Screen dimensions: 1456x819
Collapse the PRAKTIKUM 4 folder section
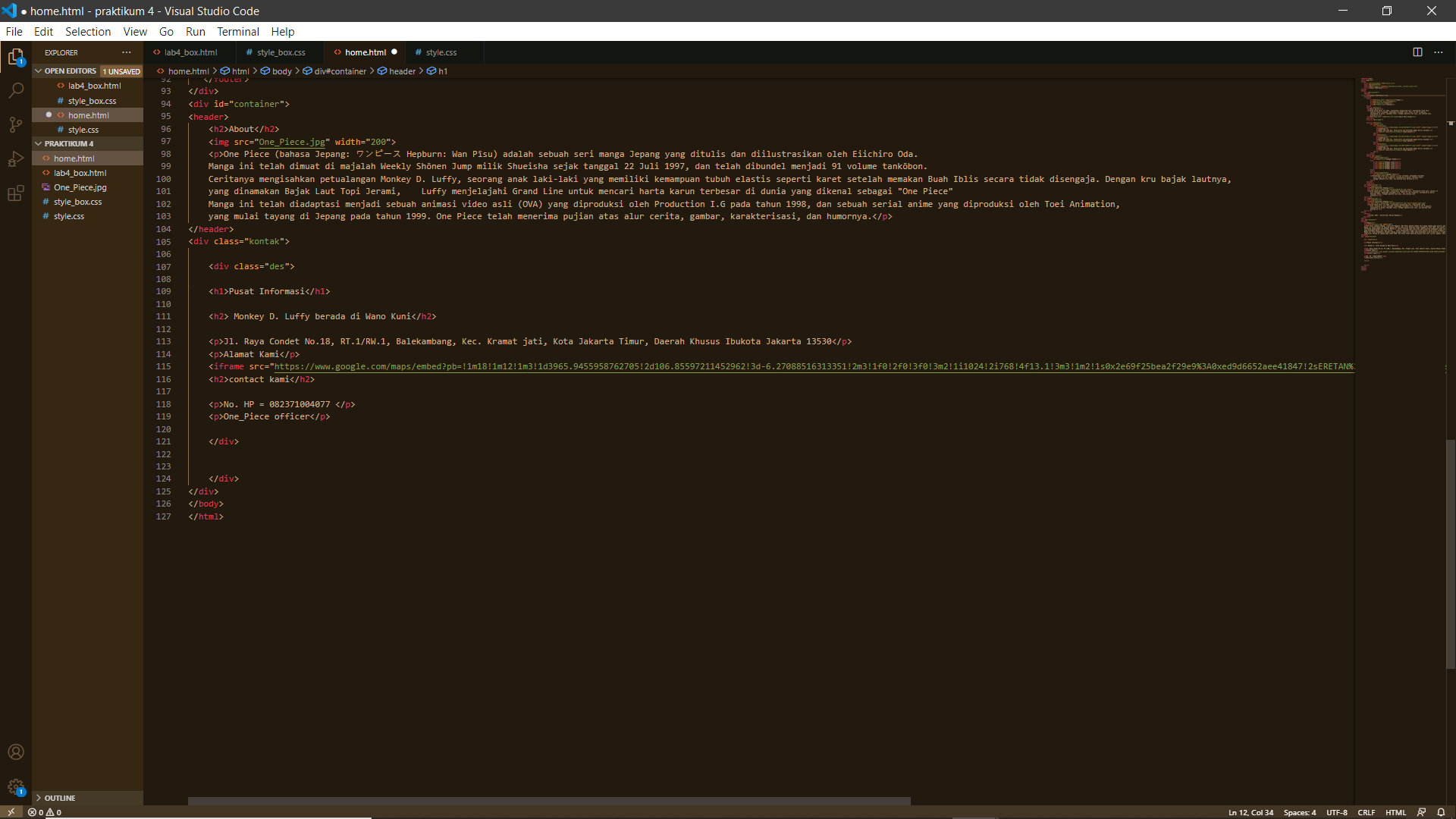point(37,143)
